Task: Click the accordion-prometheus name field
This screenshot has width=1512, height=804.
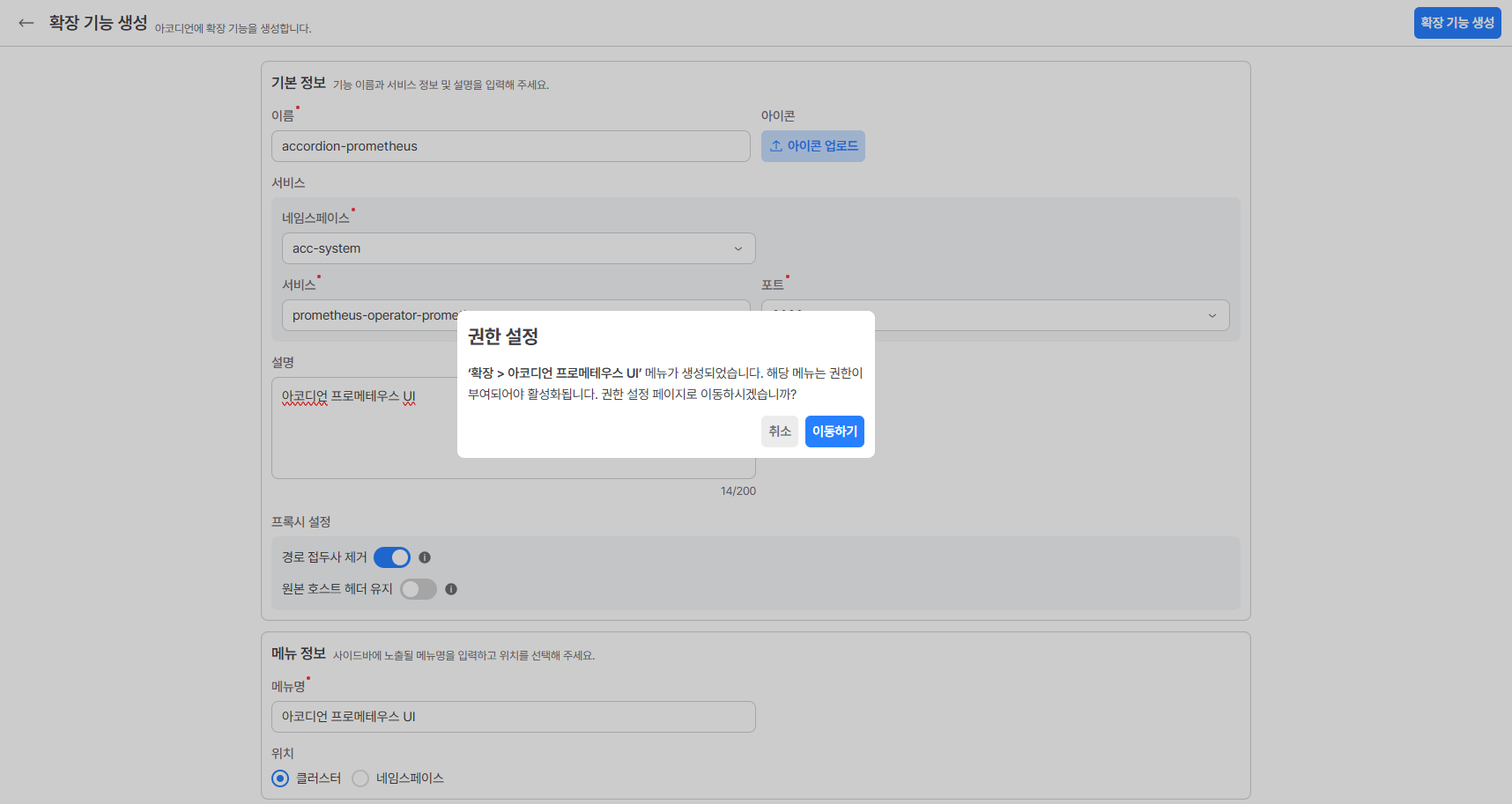Action: click(511, 146)
